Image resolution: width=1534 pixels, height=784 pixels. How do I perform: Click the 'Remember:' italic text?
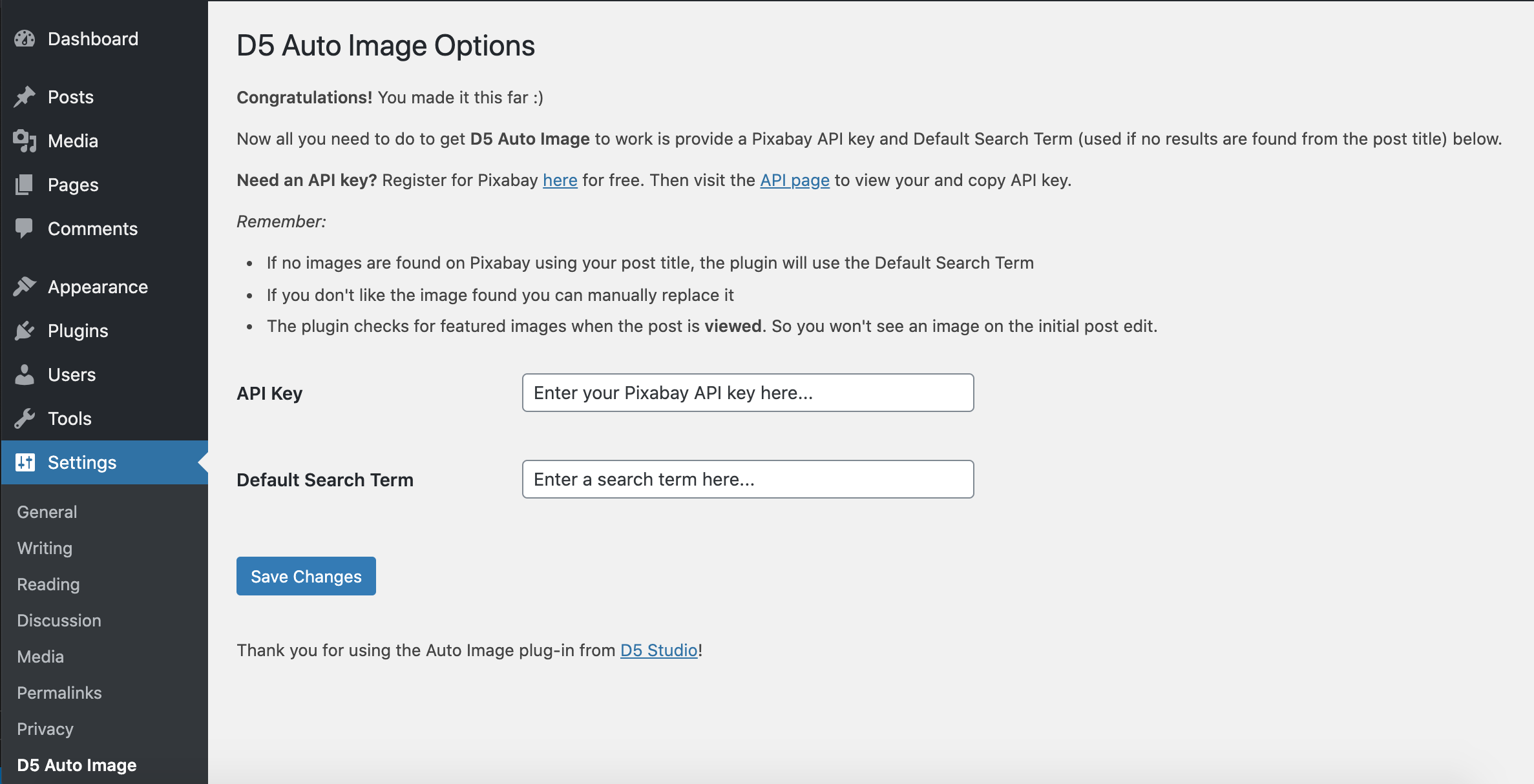coord(282,222)
